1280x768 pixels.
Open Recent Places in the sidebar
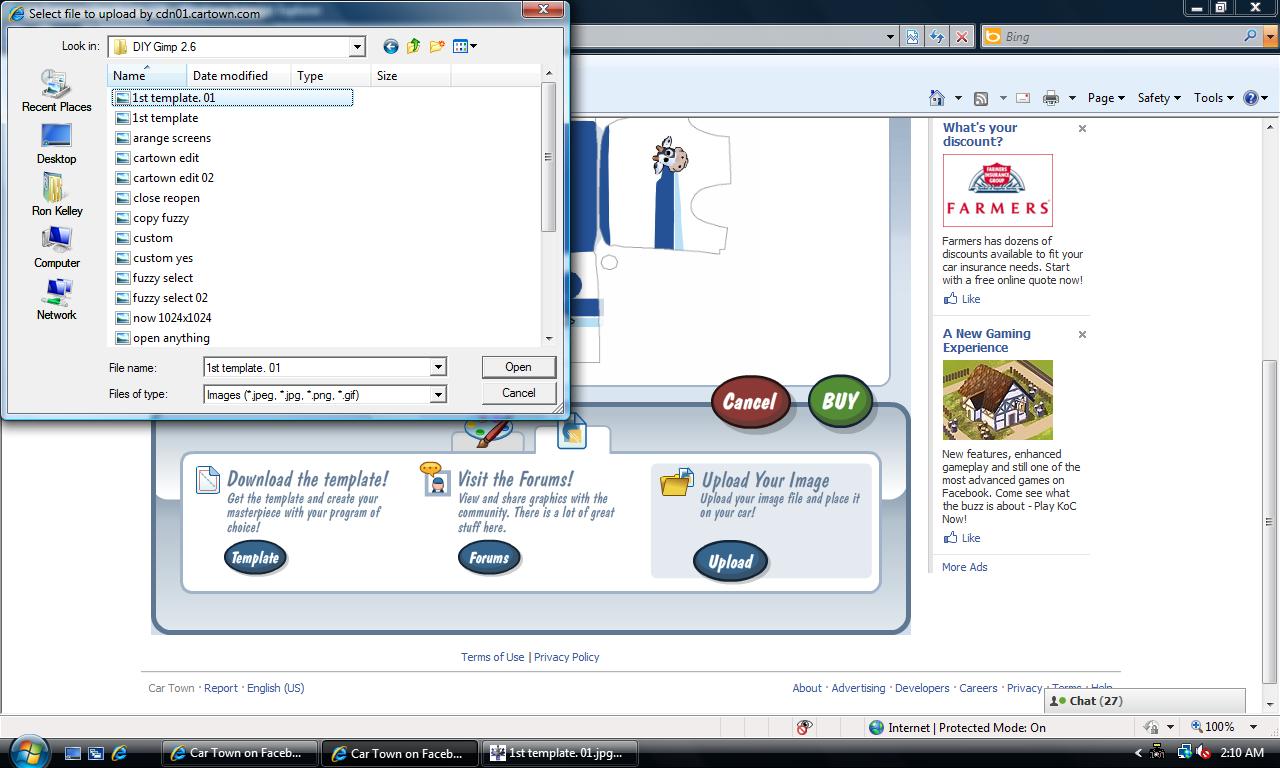pyautogui.click(x=56, y=91)
